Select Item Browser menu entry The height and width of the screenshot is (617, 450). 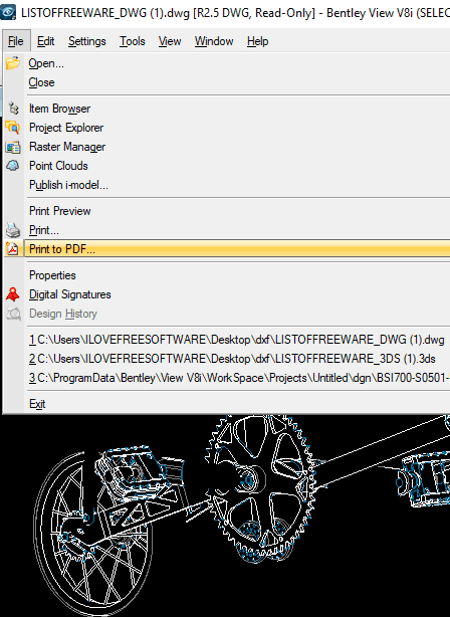pyautogui.click(x=227, y=108)
